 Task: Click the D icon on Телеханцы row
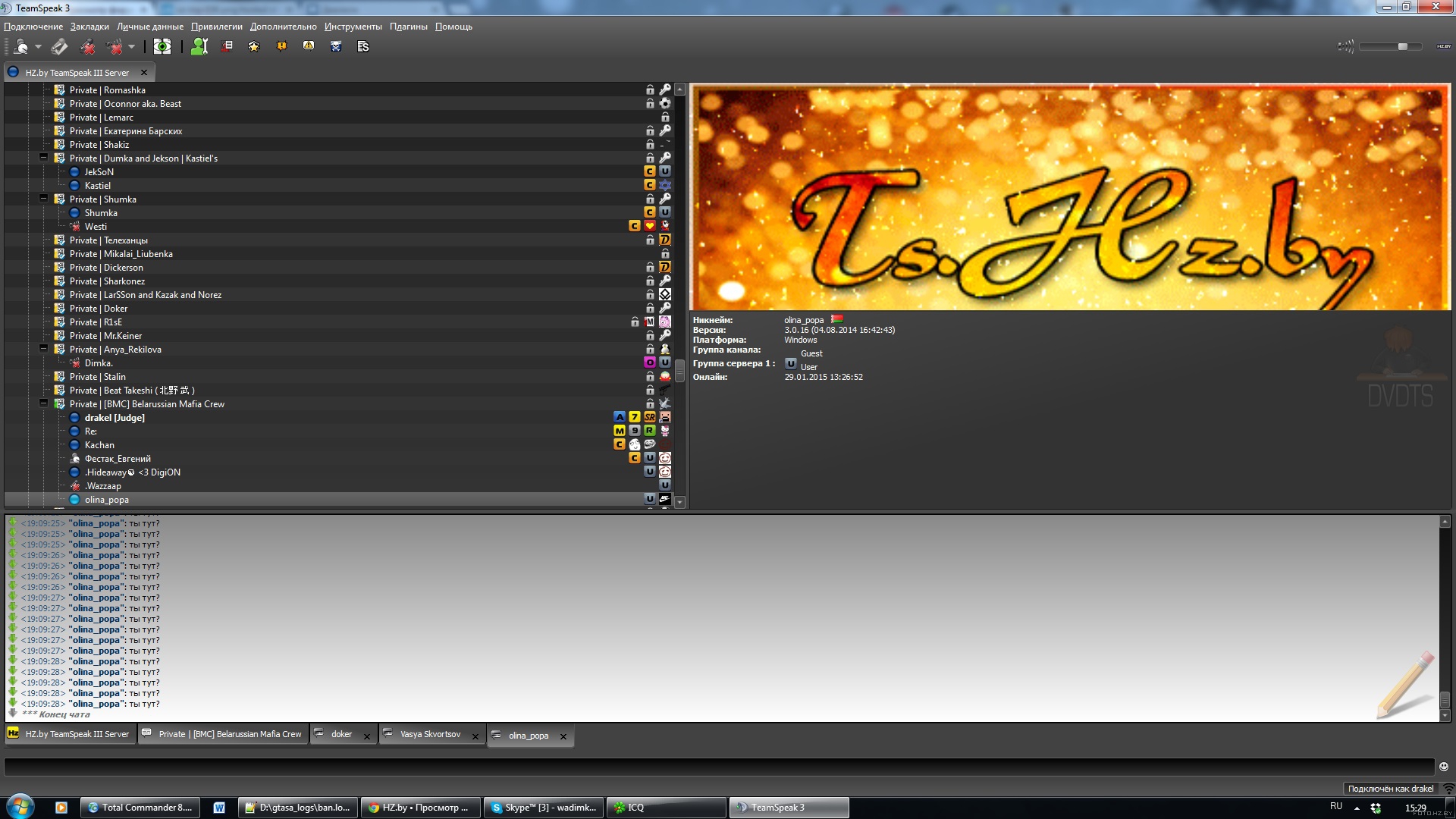point(665,240)
